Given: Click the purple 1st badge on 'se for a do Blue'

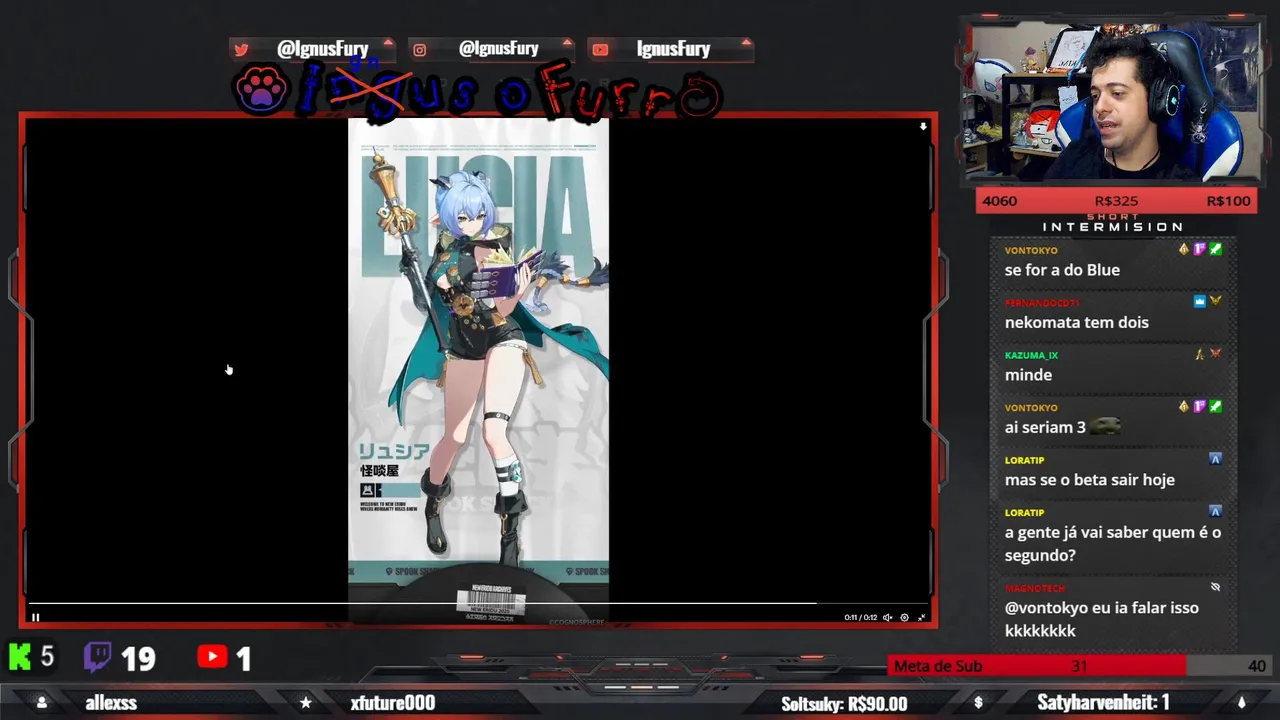Looking at the screenshot, I should click(1199, 249).
